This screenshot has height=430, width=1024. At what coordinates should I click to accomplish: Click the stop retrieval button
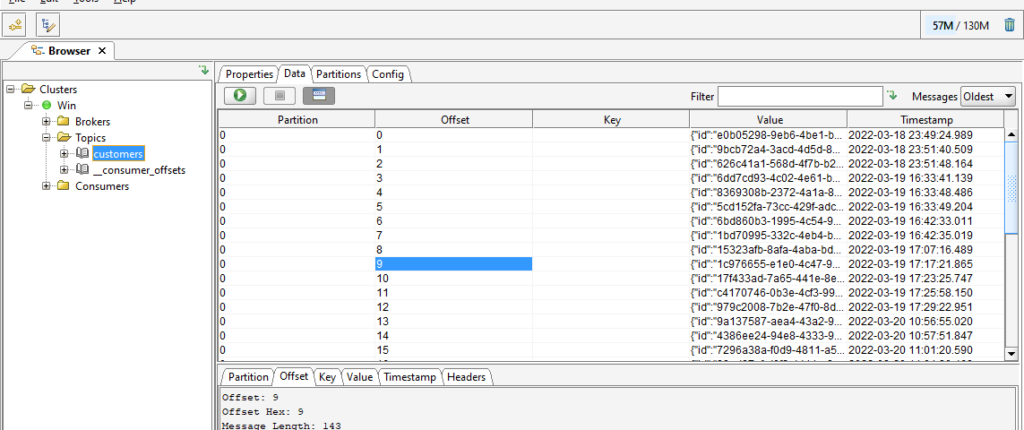coord(280,95)
